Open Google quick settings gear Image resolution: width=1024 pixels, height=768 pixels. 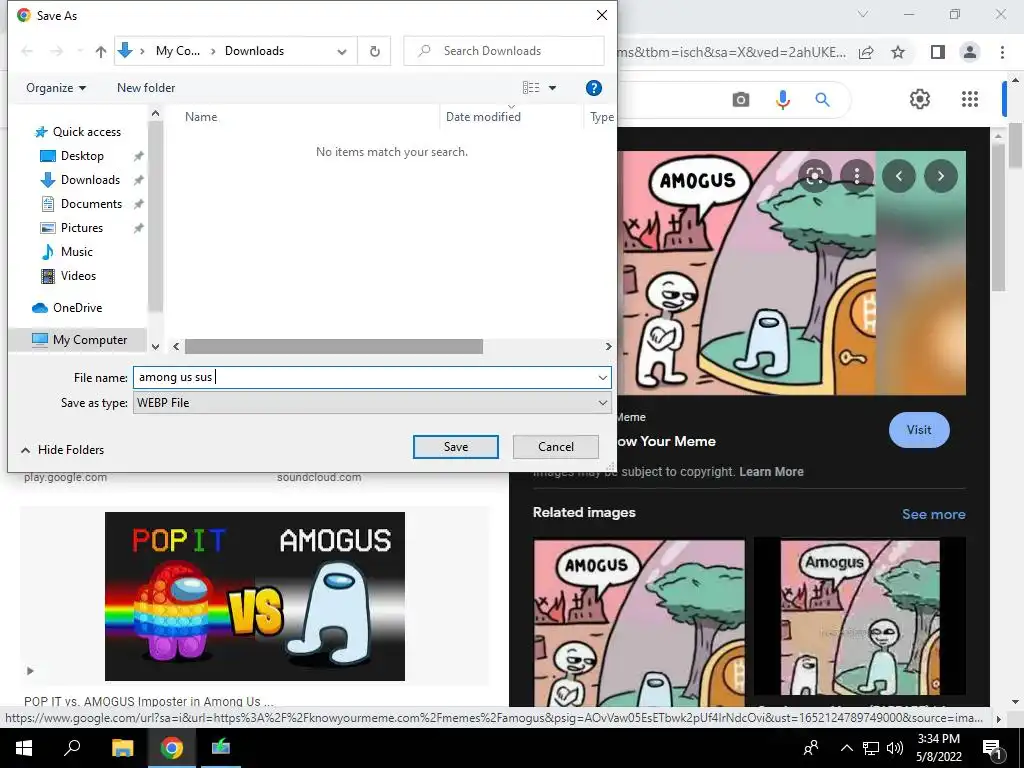tap(920, 99)
